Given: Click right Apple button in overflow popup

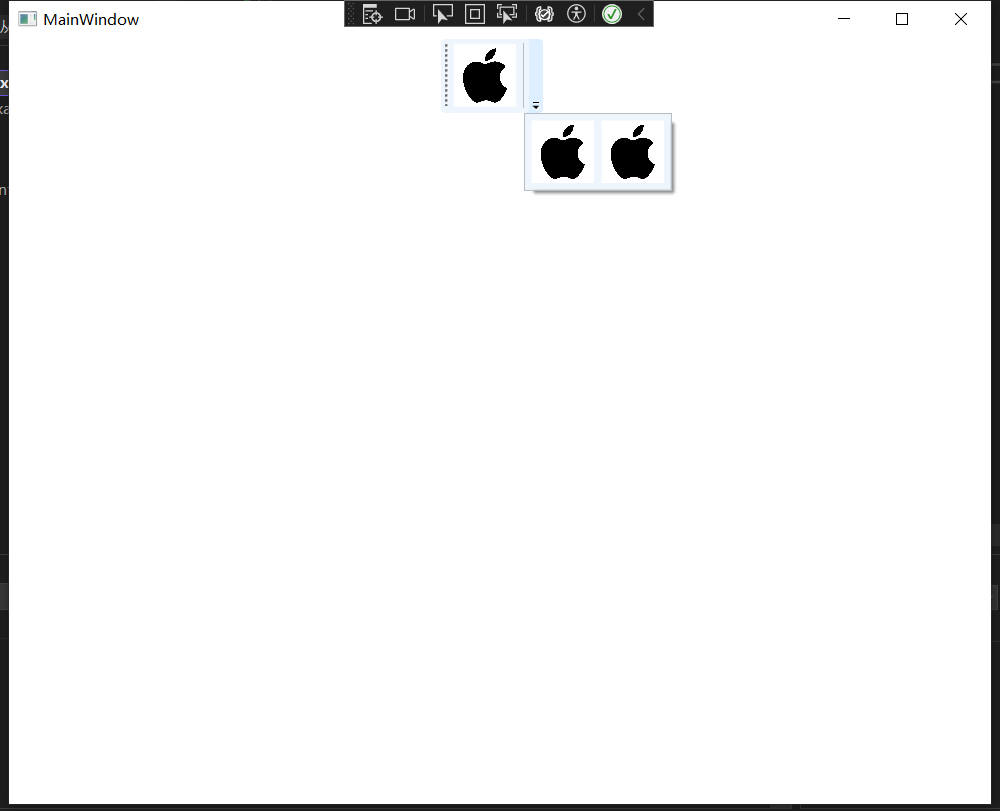Looking at the screenshot, I should coord(633,152).
